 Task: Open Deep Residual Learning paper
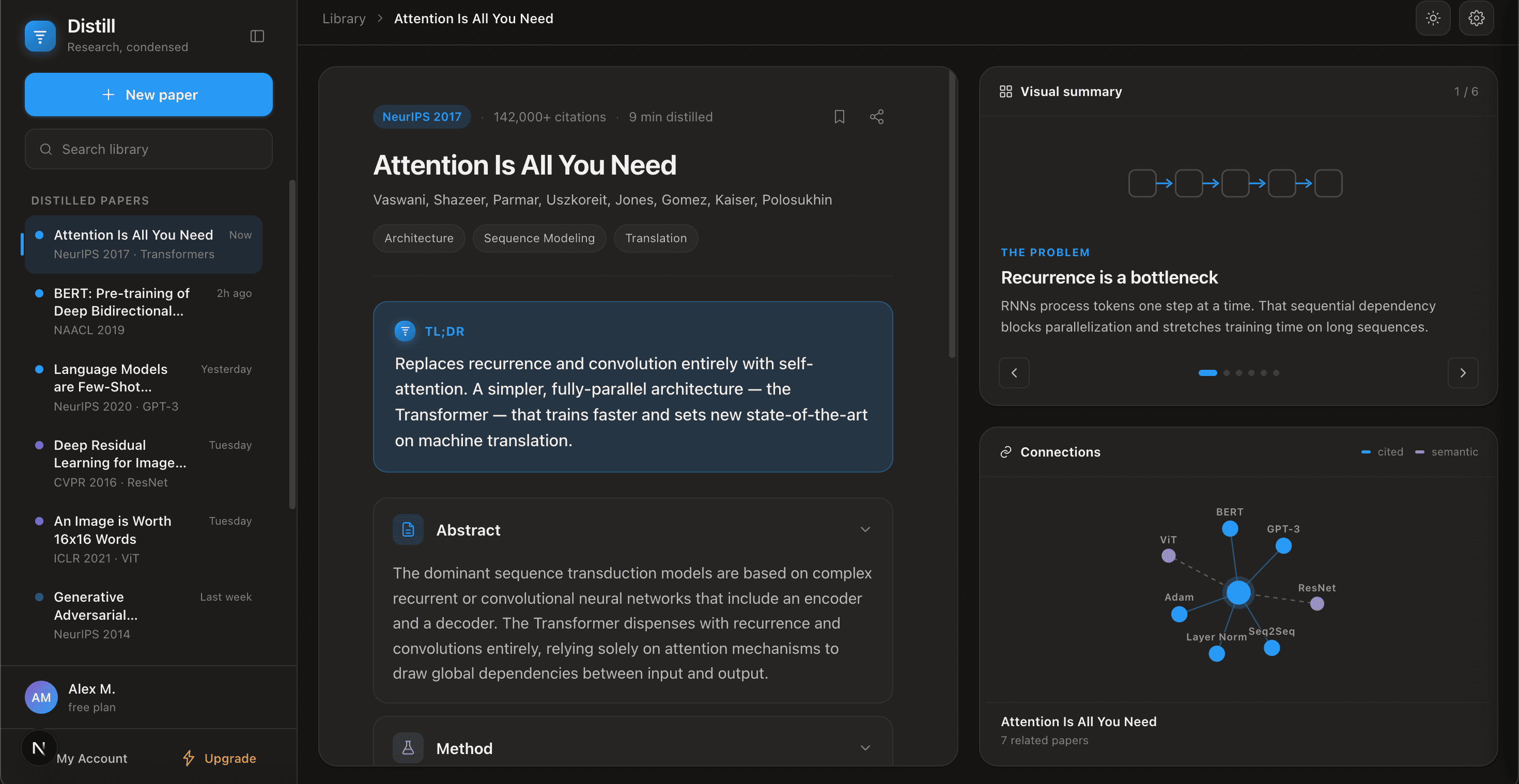pyautogui.click(x=143, y=463)
